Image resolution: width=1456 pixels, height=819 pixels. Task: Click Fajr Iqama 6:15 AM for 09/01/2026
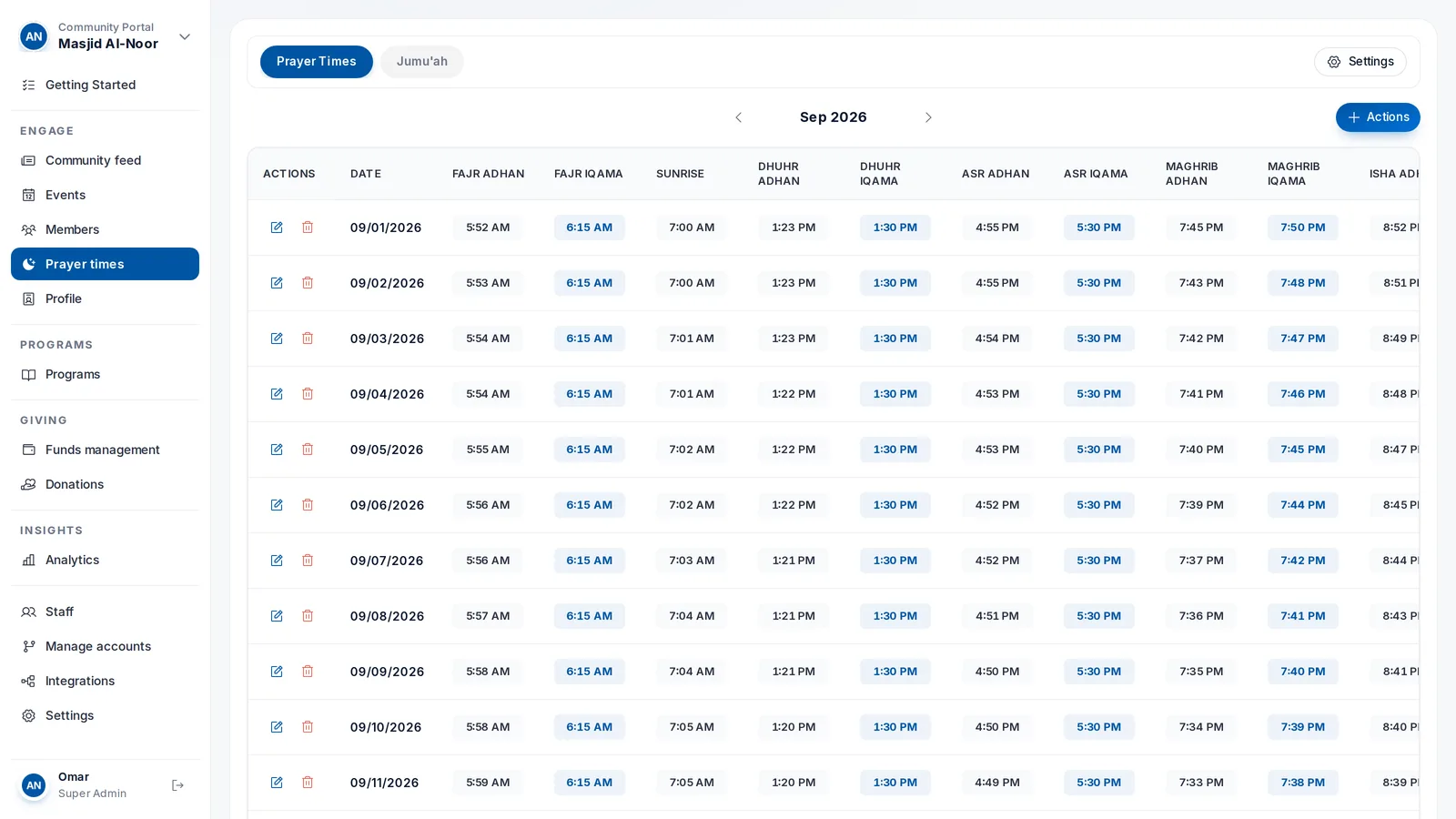(x=590, y=227)
